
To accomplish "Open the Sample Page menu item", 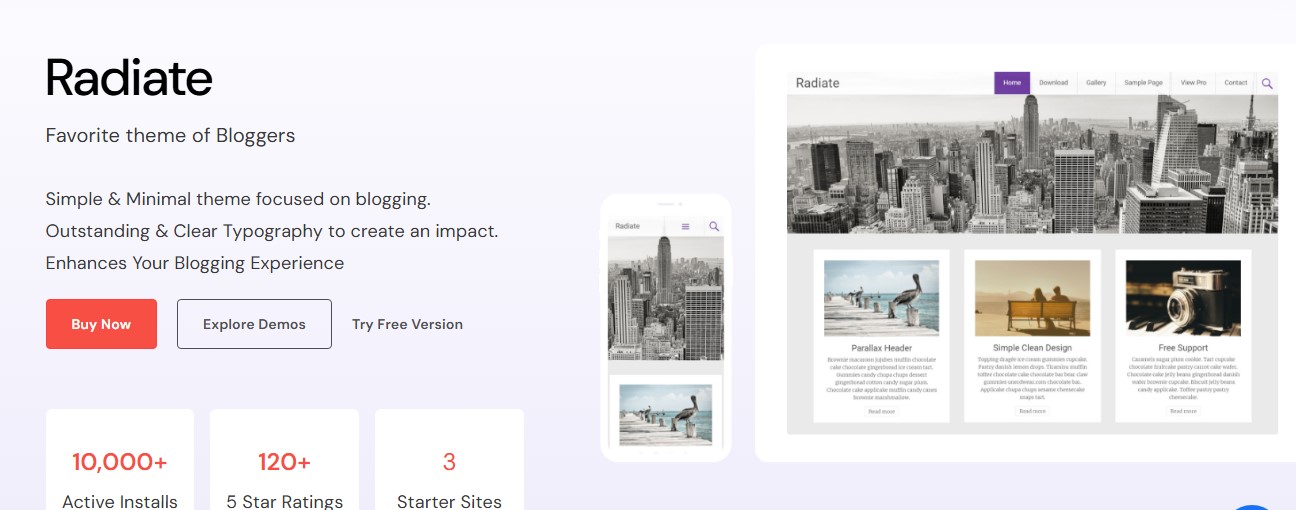I will 1143,83.
